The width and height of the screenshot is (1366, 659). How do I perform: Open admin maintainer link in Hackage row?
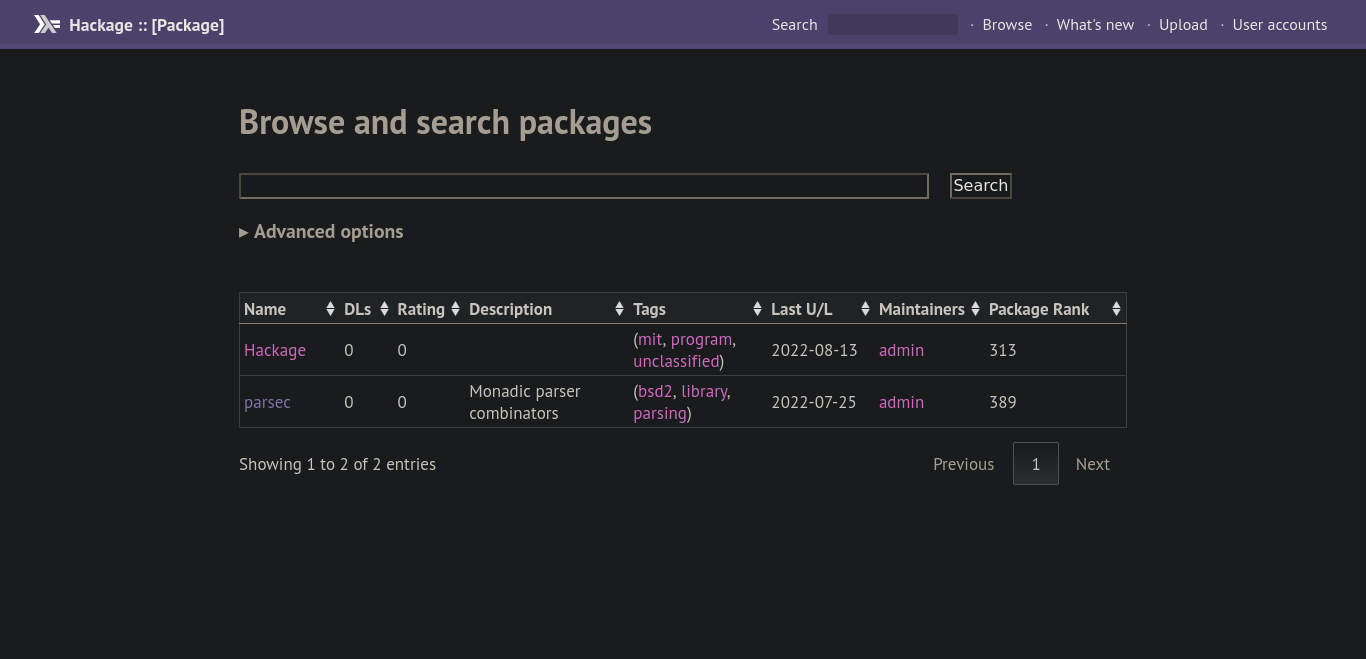[901, 350]
